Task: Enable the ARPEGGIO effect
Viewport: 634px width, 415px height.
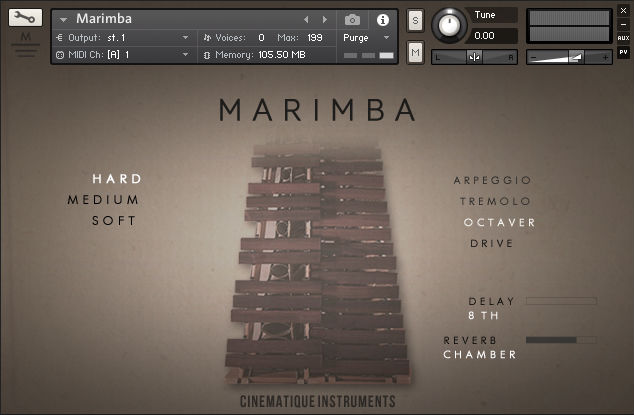Action: [x=492, y=180]
